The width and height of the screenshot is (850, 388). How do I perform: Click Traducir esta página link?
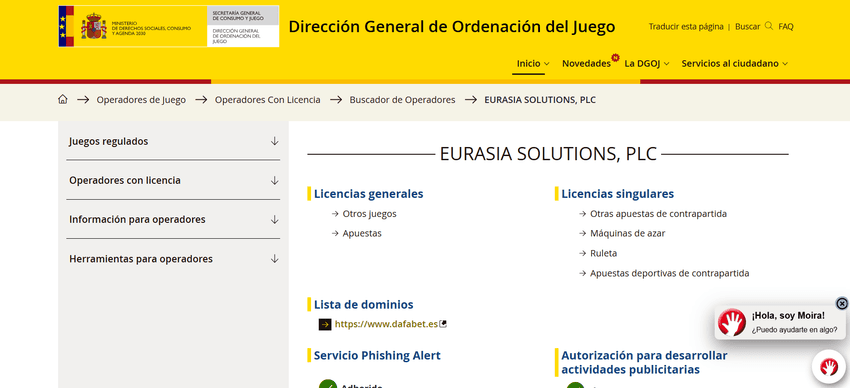686,26
